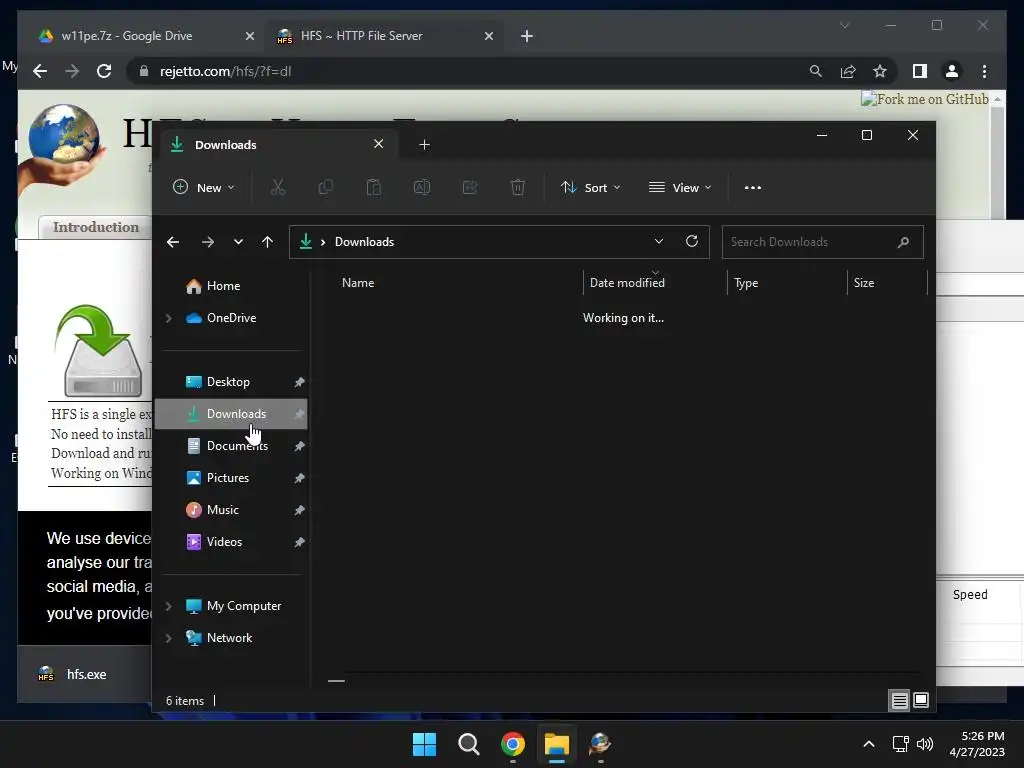The width and height of the screenshot is (1024, 768).
Task: Click the Chrome address bar URL
Action: pos(225,71)
